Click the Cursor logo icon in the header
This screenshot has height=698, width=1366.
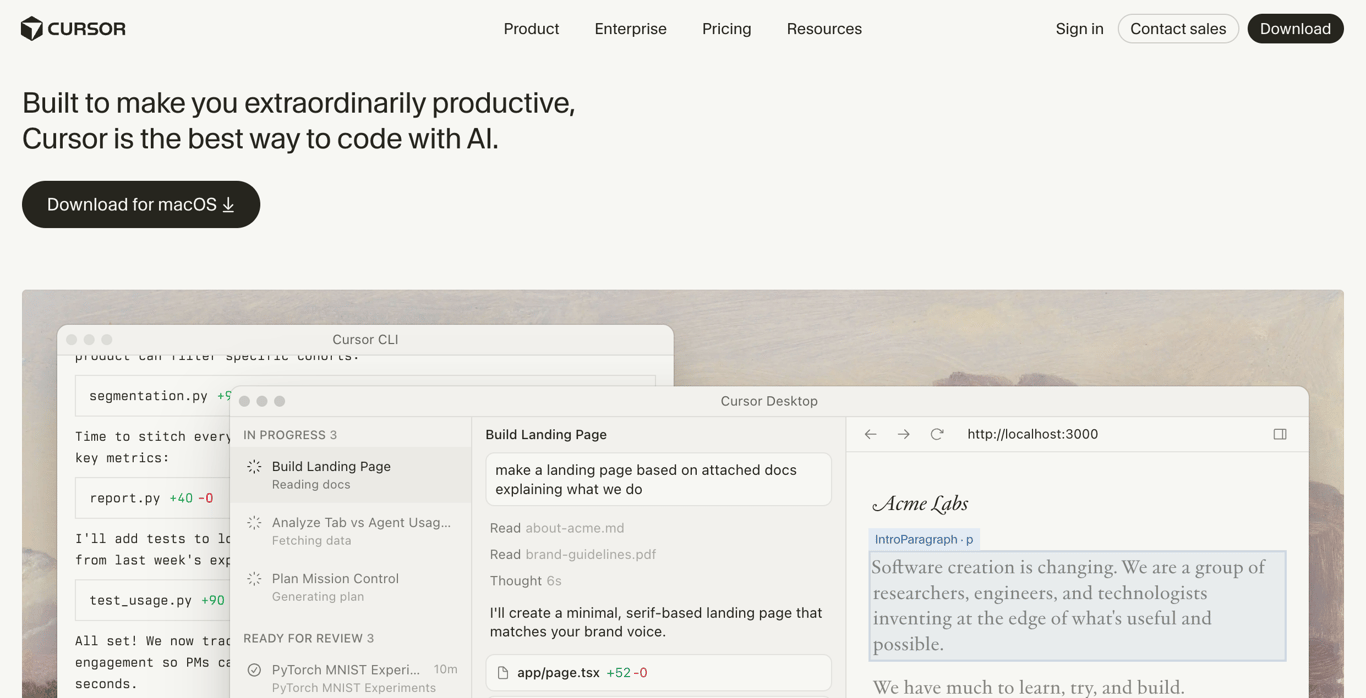31,28
